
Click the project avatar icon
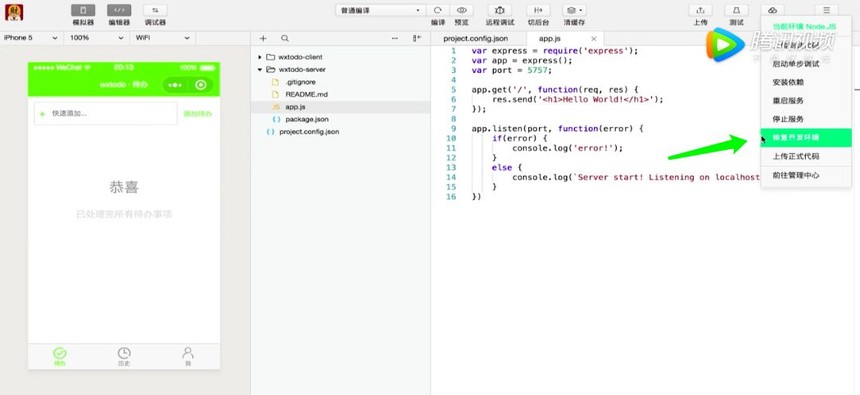click(x=14, y=12)
